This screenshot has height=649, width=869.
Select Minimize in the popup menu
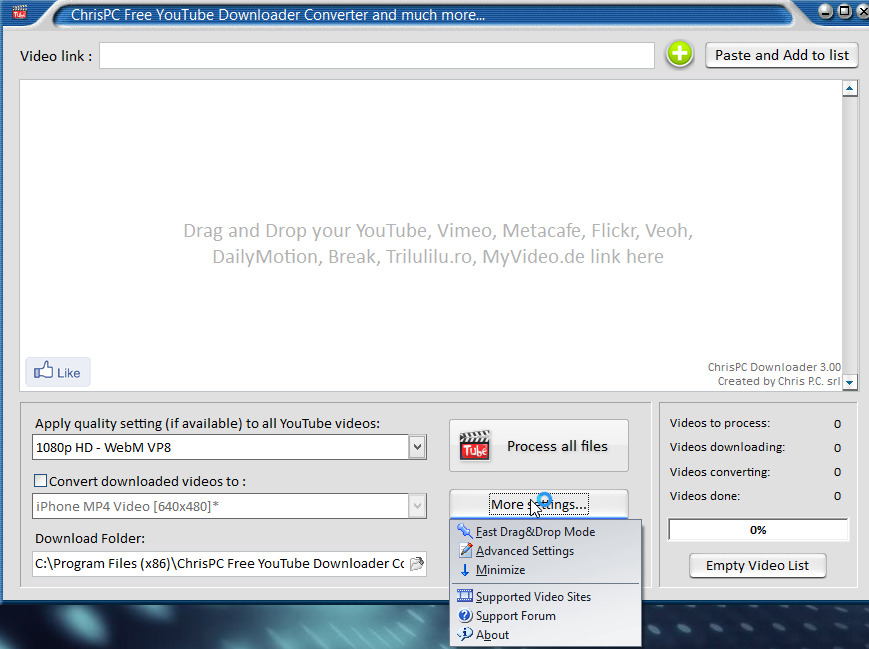[x=546, y=570]
